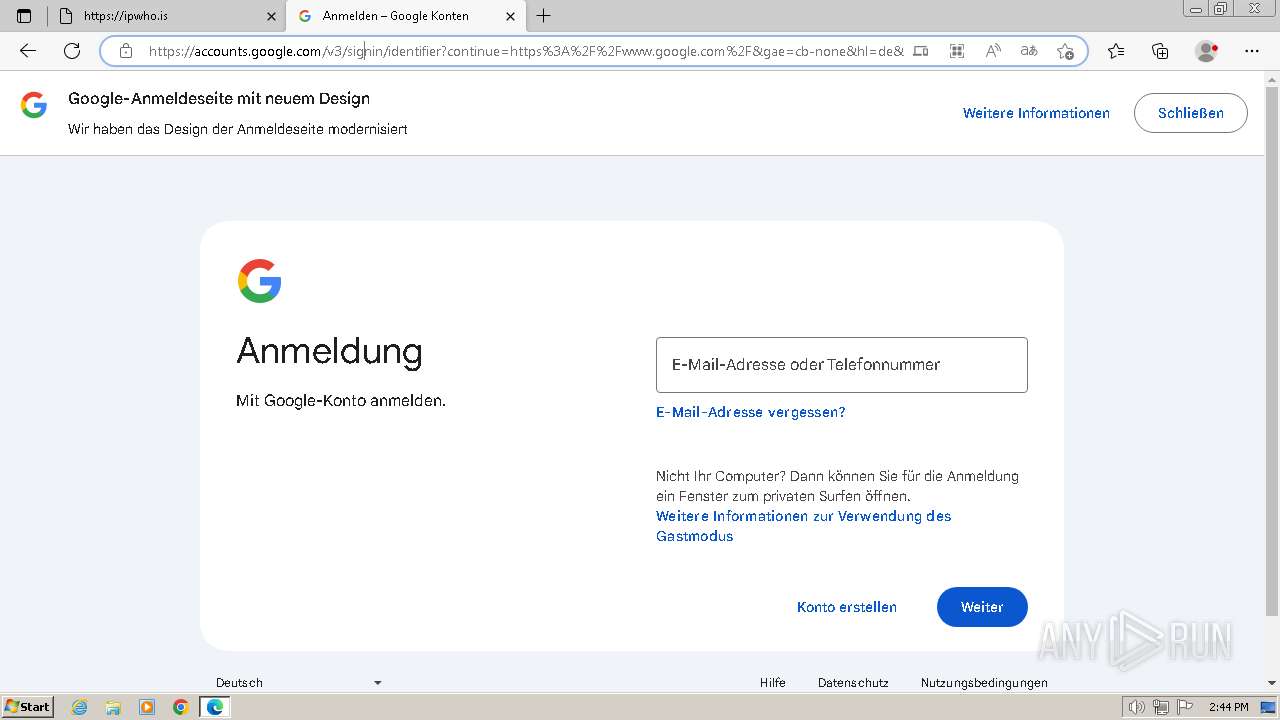Launch Chrome from the taskbar
The width and height of the screenshot is (1280, 720).
181,707
